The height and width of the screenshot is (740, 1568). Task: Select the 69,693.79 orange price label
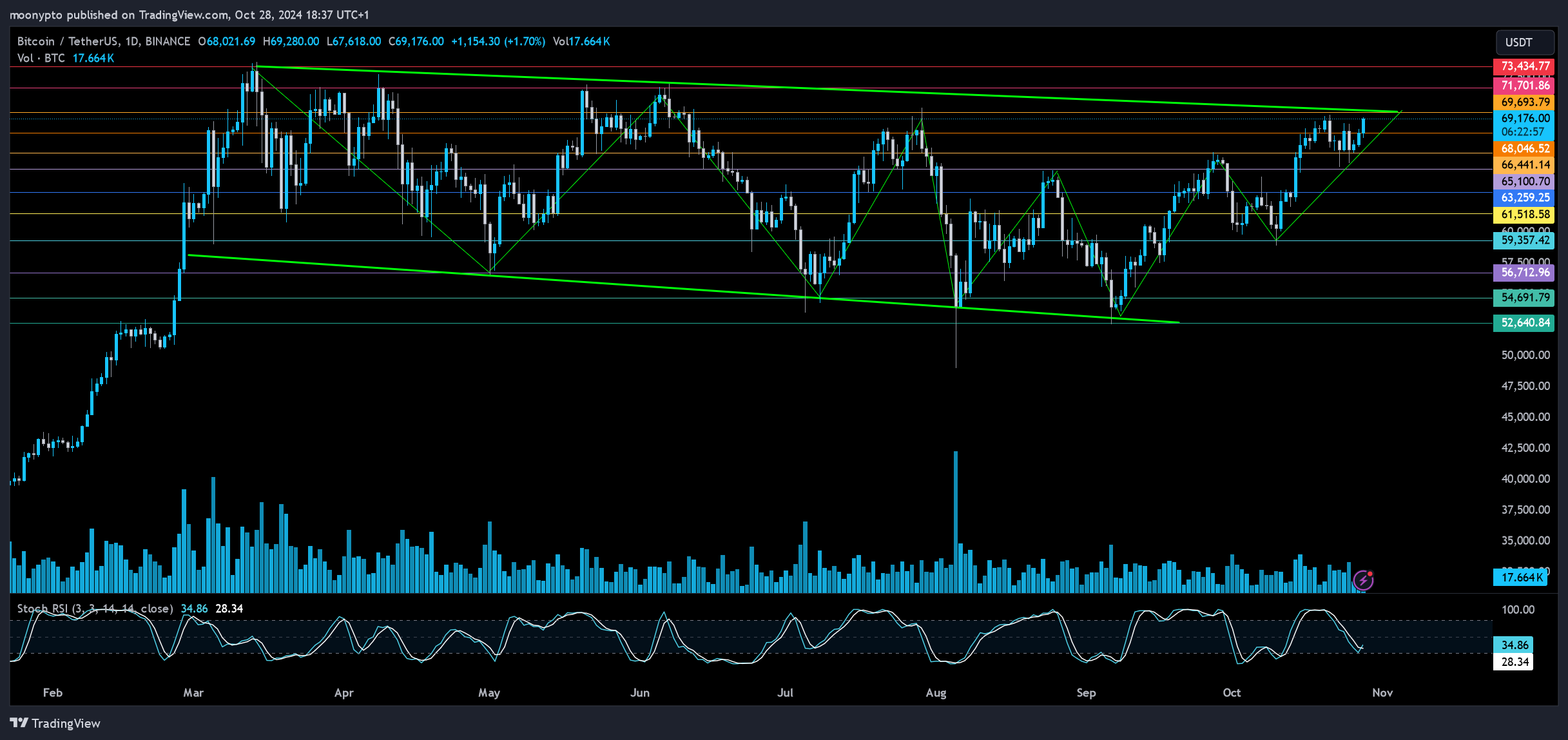1524,102
